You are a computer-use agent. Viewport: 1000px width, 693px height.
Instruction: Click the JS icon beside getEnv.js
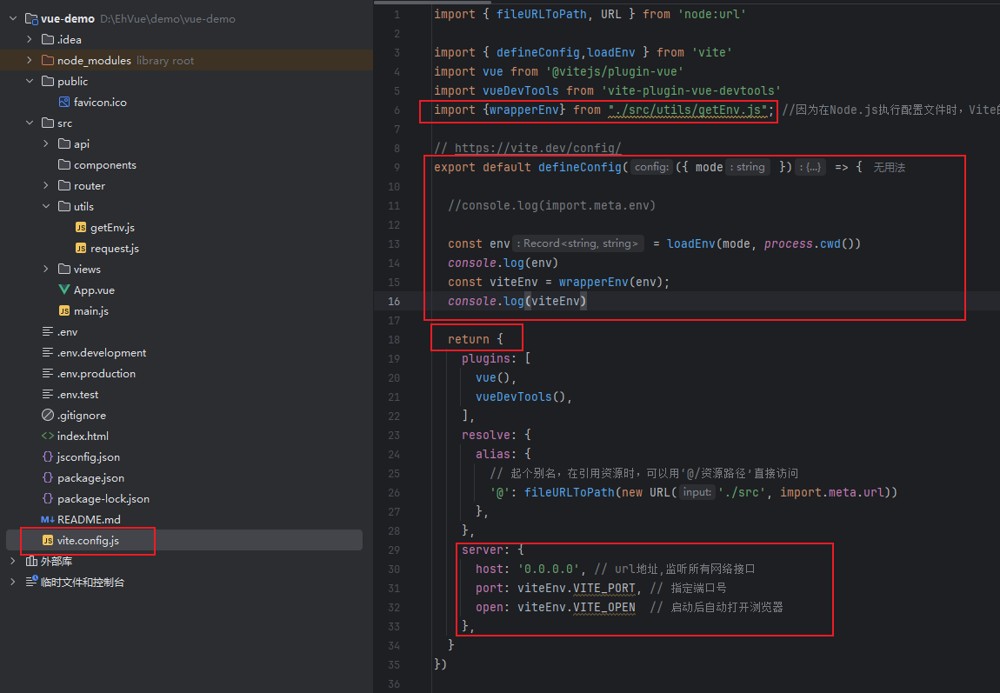[x=80, y=227]
